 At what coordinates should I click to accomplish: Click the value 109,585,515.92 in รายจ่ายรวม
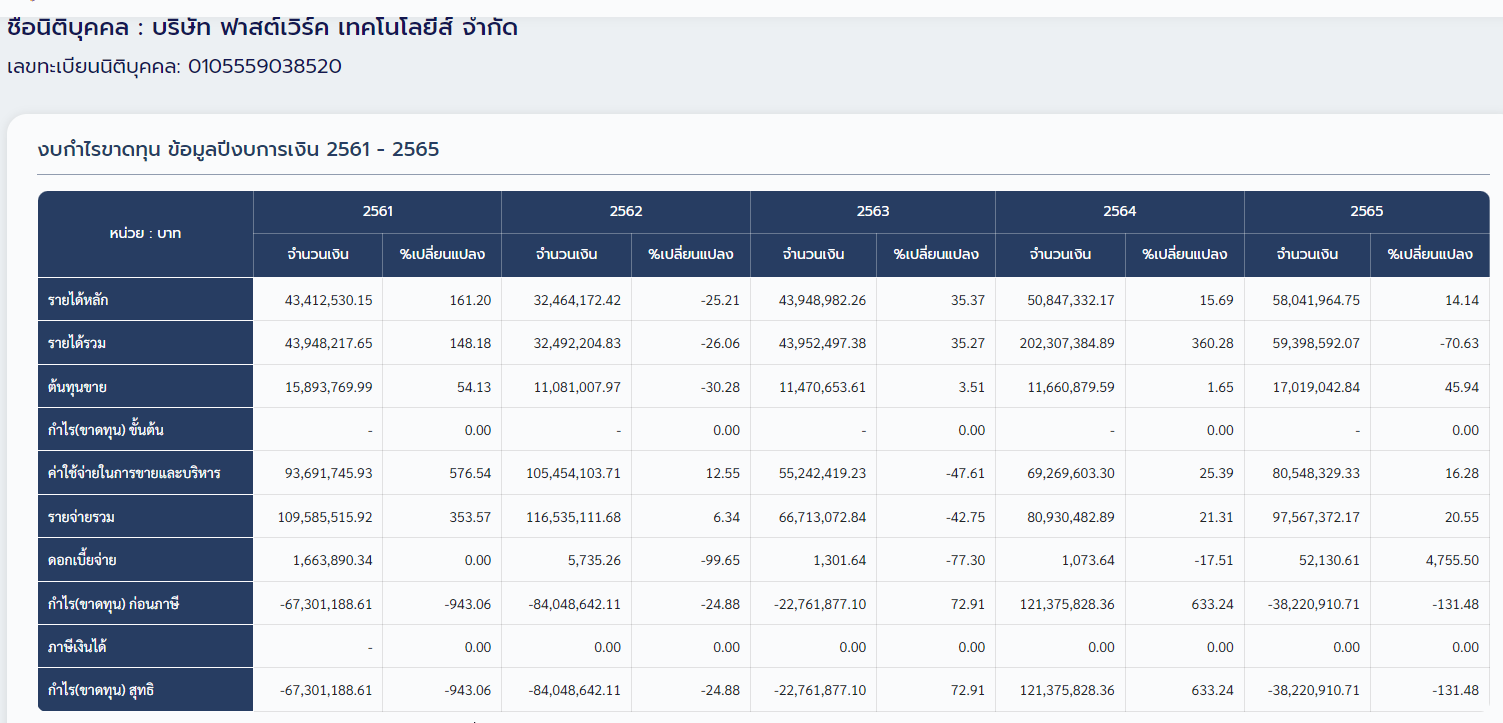(x=325, y=517)
